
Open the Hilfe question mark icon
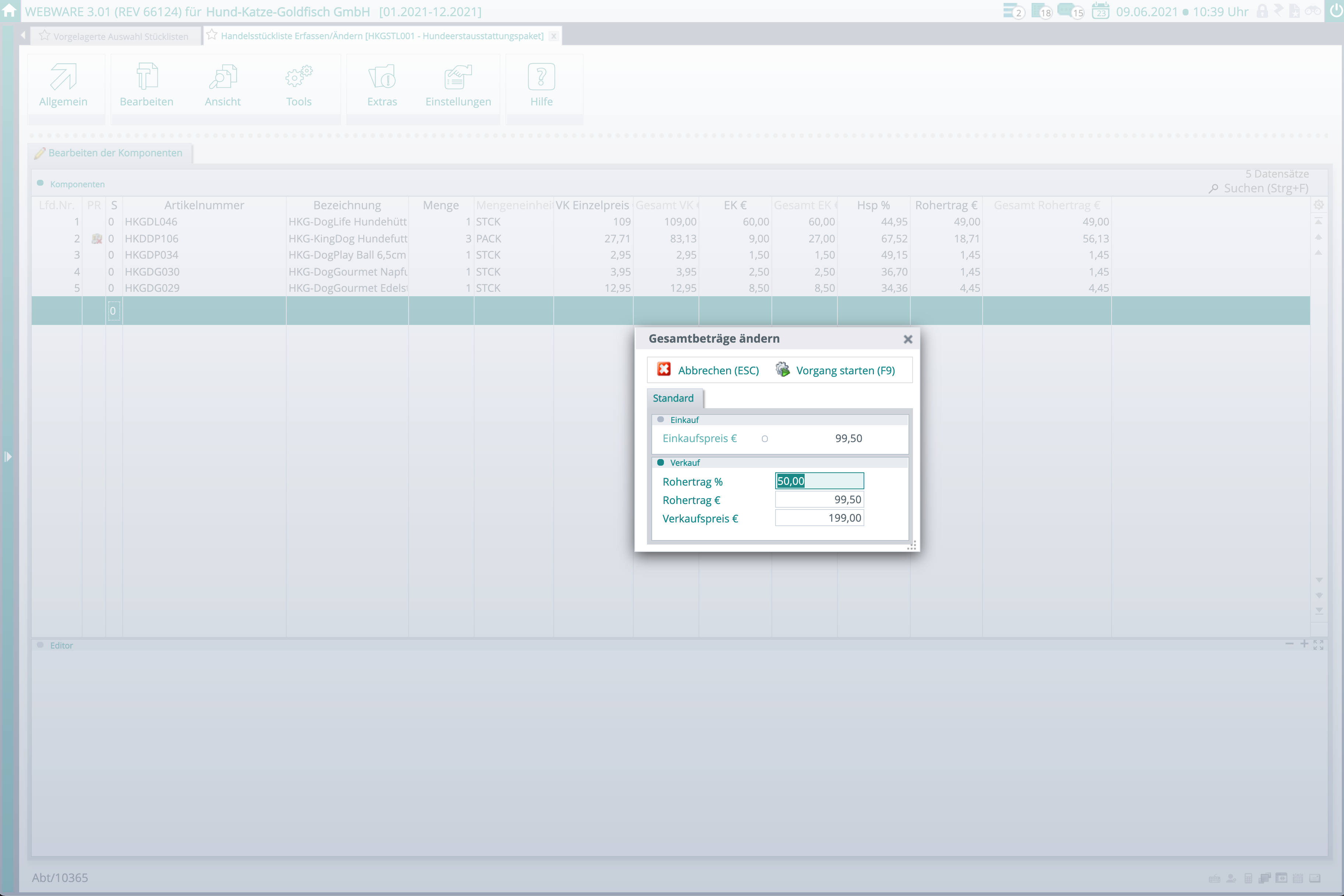click(x=541, y=77)
